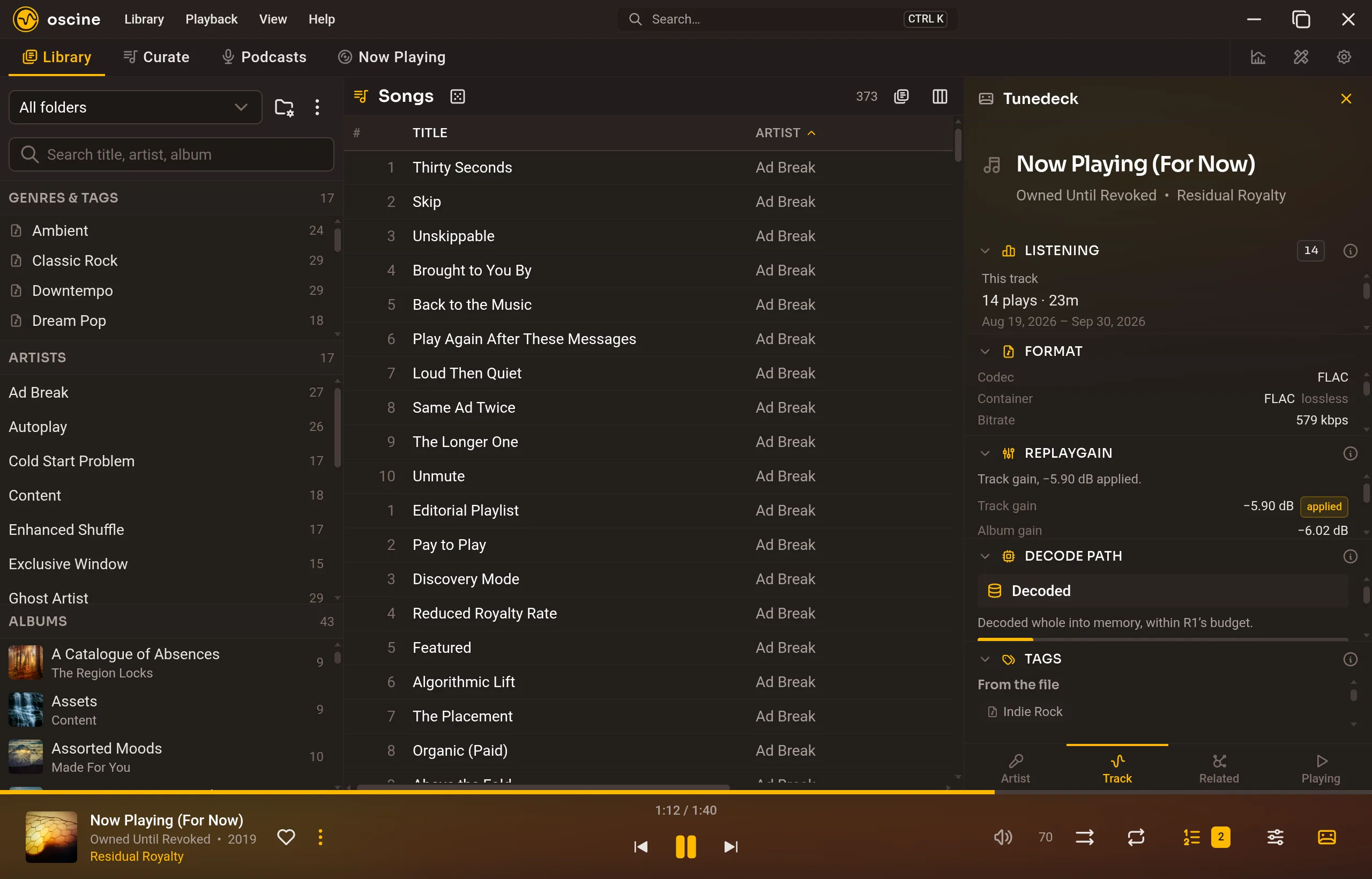Viewport: 1372px width, 879px height.
Task: Open the play queue list icon
Action: 1191,837
